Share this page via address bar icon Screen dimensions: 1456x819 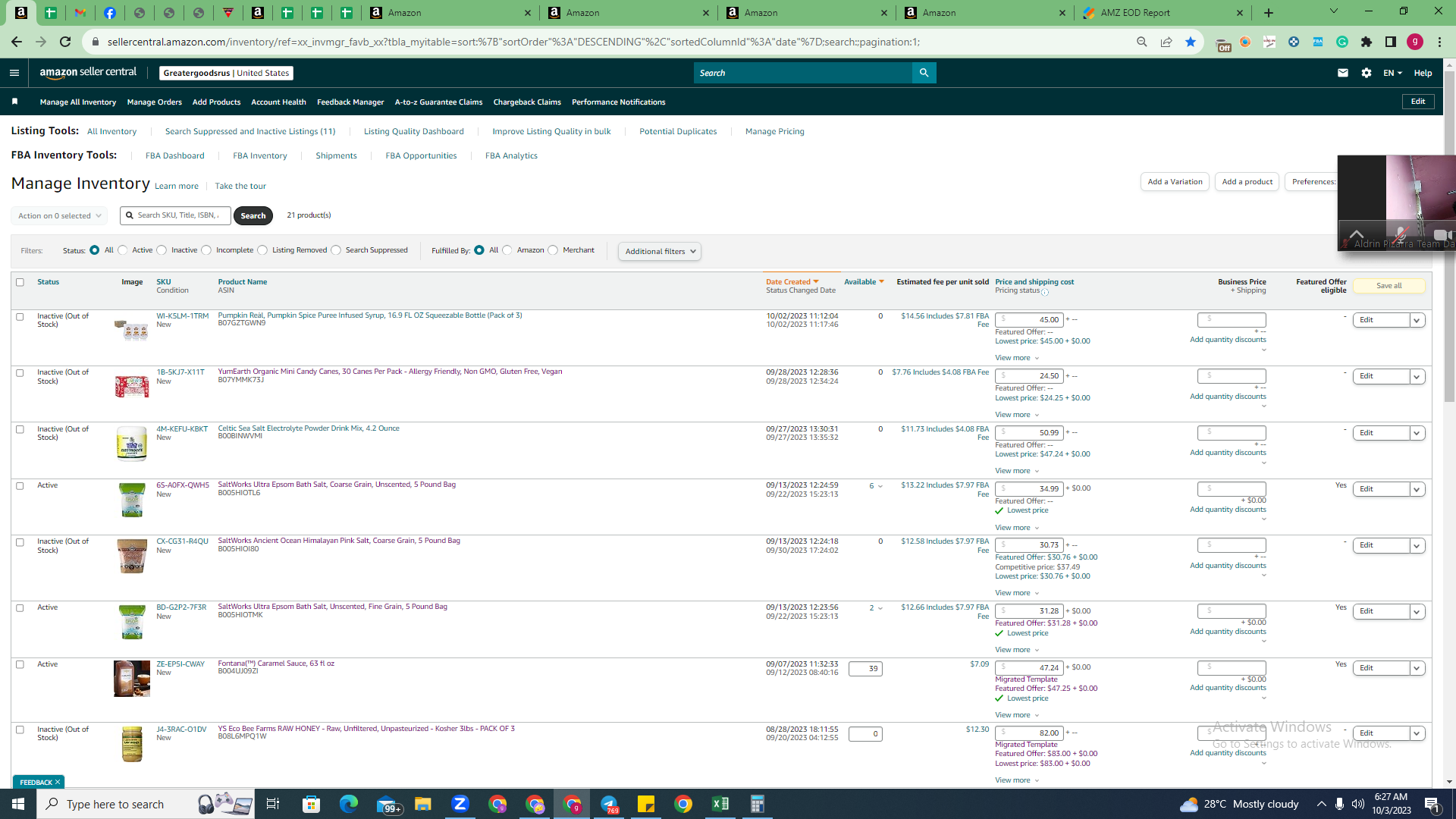[1166, 42]
